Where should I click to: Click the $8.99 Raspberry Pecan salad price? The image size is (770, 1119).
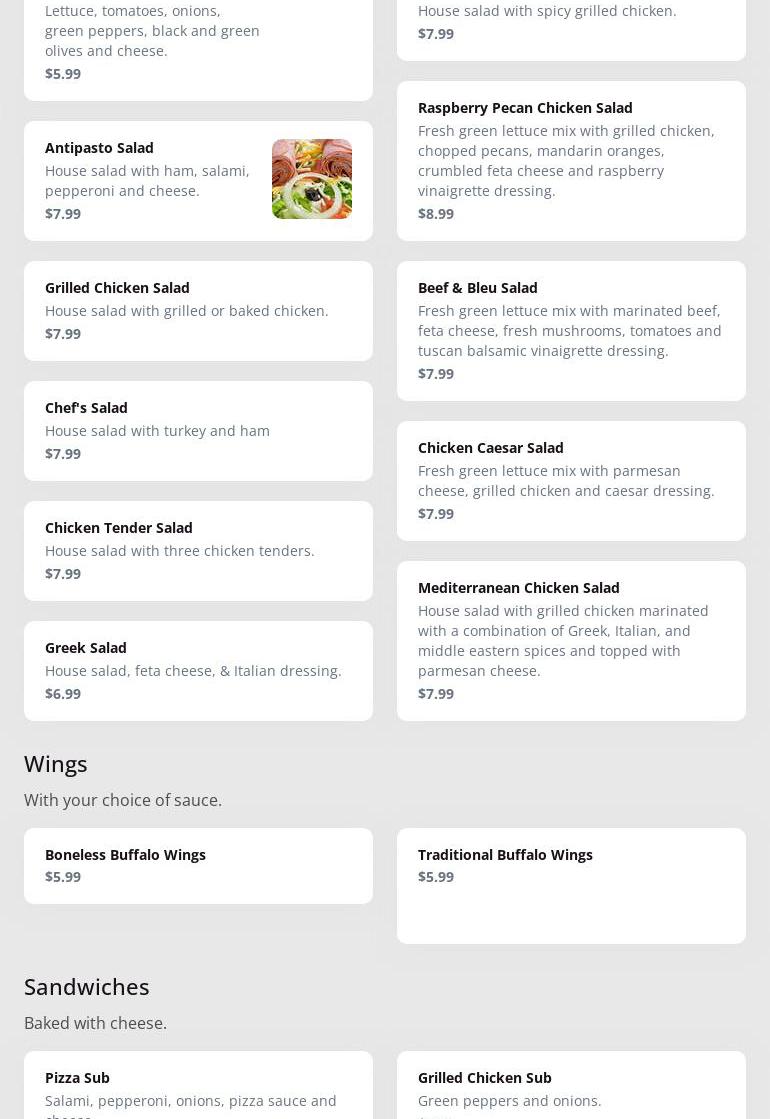(x=436, y=213)
